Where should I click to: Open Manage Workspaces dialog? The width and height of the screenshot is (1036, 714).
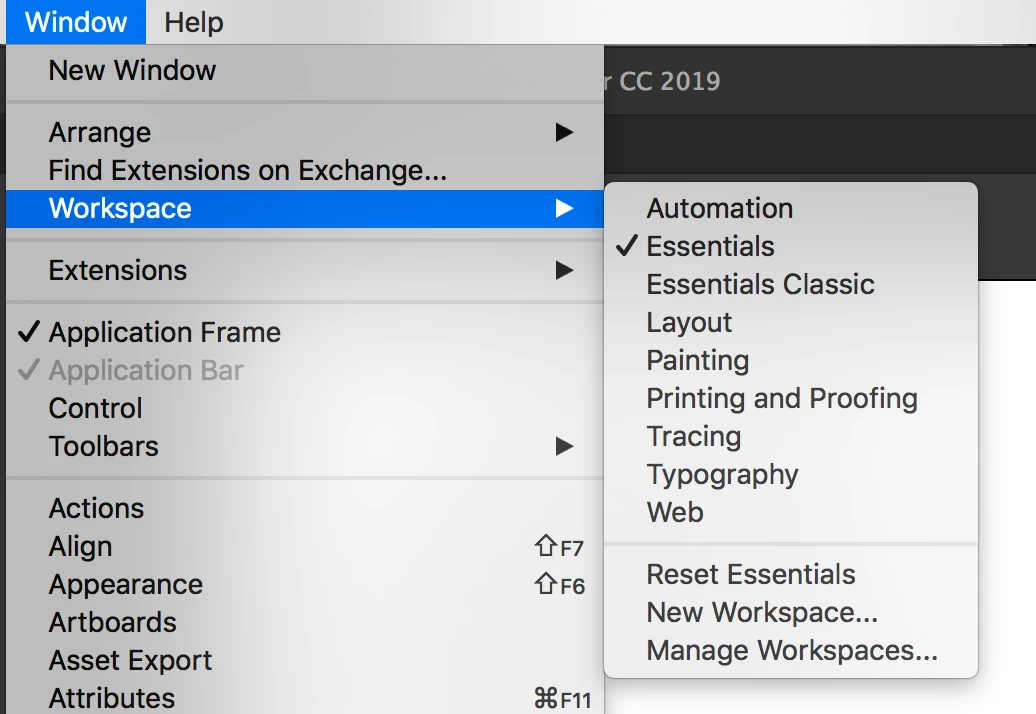click(791, 650)
